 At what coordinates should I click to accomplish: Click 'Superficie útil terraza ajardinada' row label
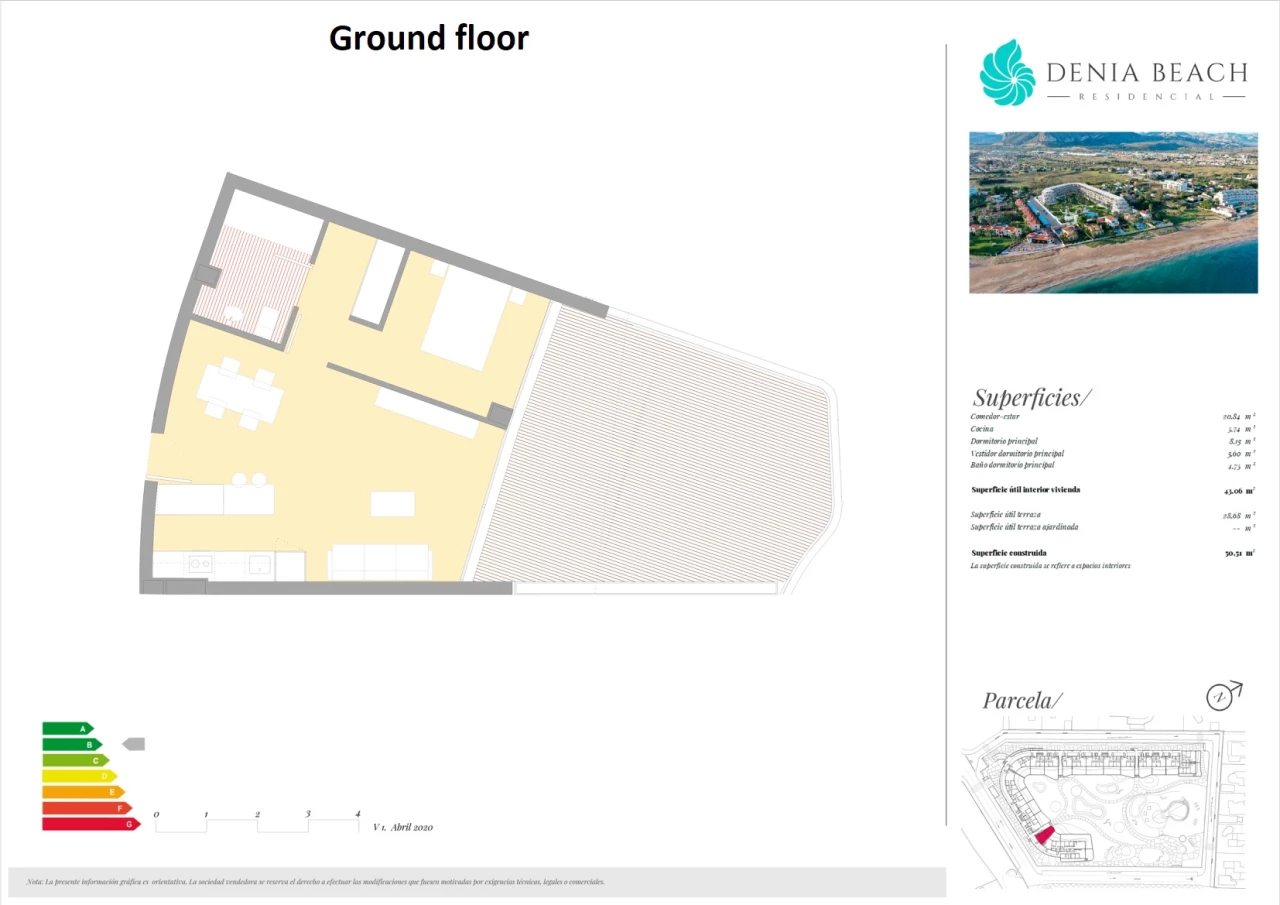1024,527
